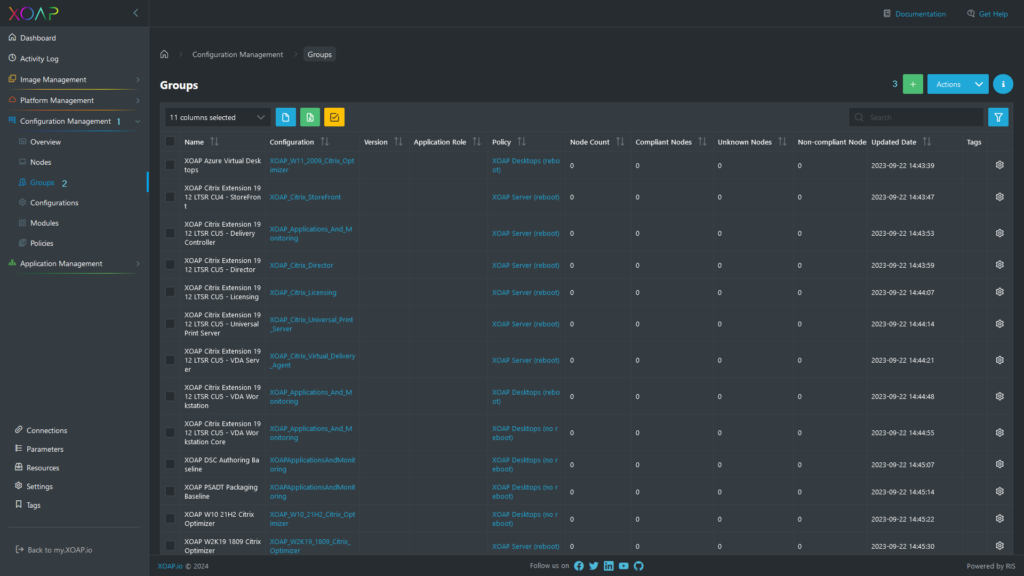1024x576 pixels.
Task: Toggle the select-all rows header checkbox
Action: 170,142
